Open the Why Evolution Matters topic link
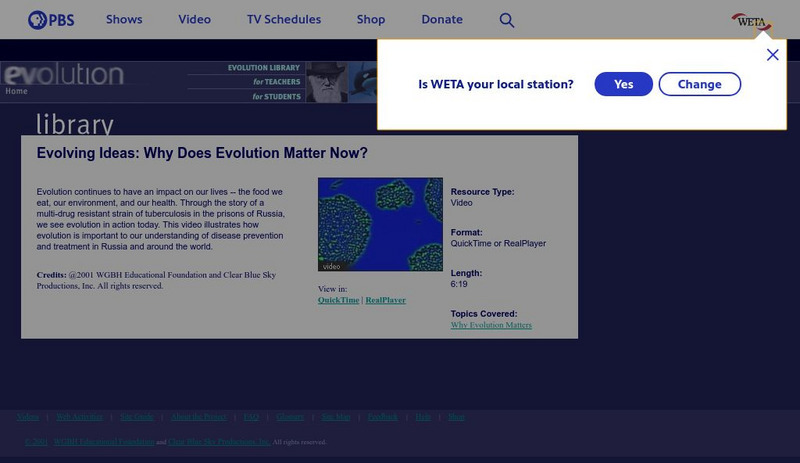The width and height of the screenshot is (800, 463). [x=491, y=325]
